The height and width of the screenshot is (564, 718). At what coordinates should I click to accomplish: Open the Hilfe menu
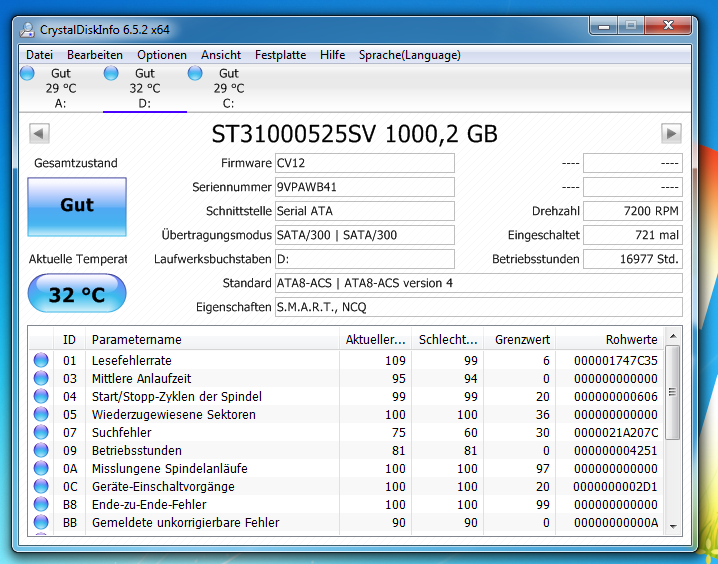[x=332, y=55]
